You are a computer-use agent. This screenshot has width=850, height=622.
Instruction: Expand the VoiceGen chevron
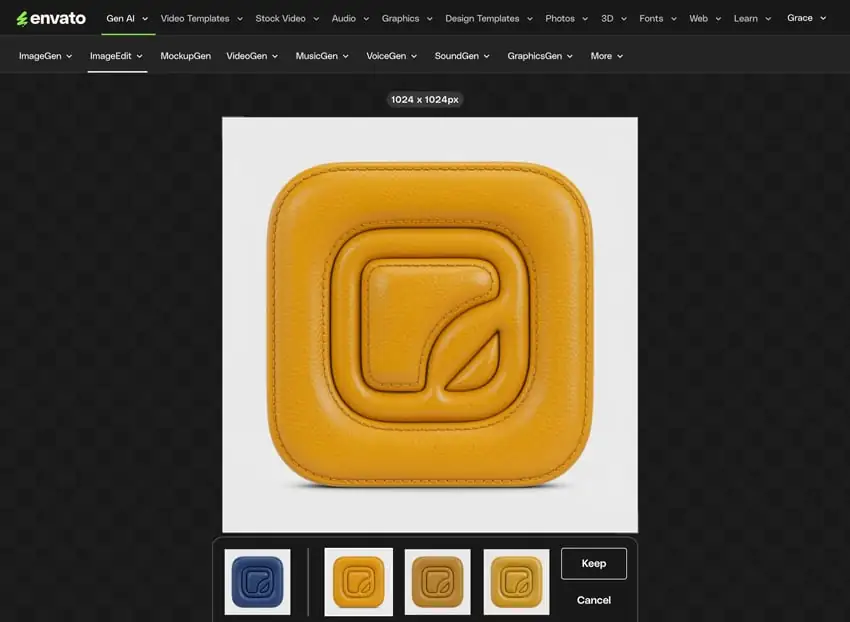pos(414,56)
